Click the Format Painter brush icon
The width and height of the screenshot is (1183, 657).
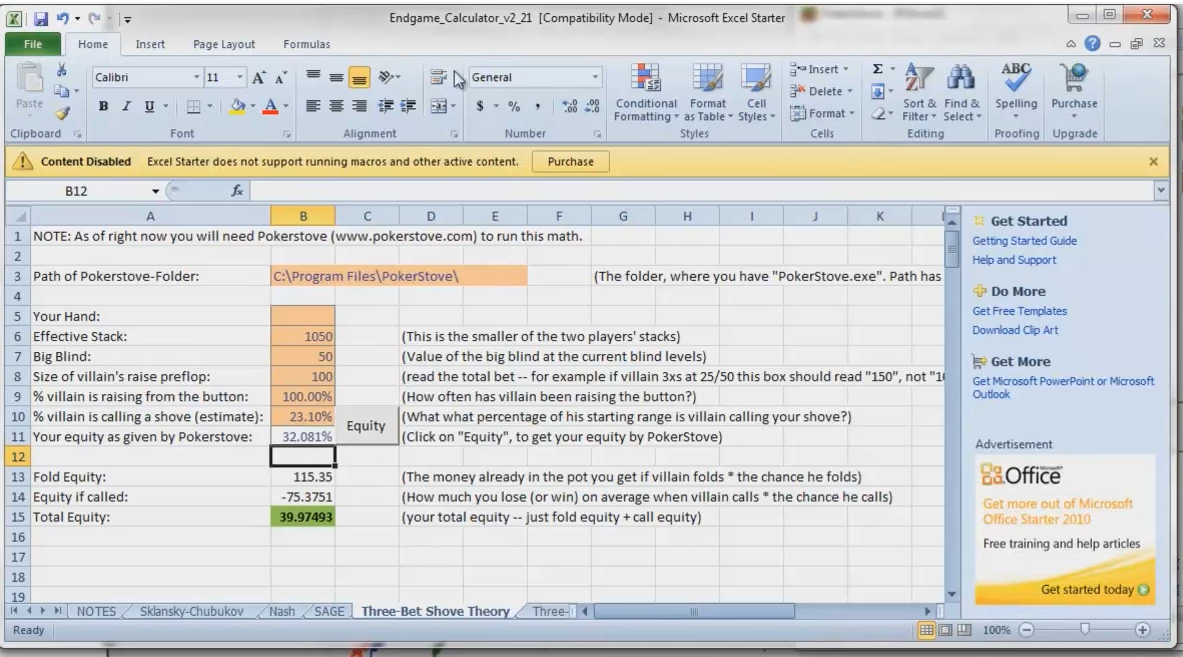[x=62, y=114]
